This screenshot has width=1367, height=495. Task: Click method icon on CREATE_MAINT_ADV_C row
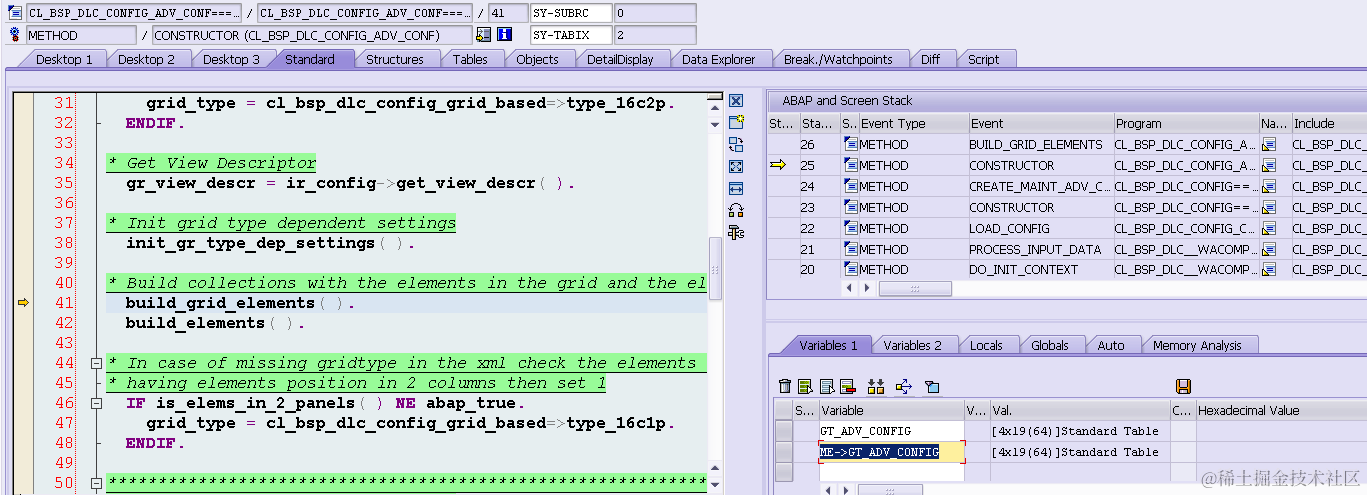coord(850,187)
